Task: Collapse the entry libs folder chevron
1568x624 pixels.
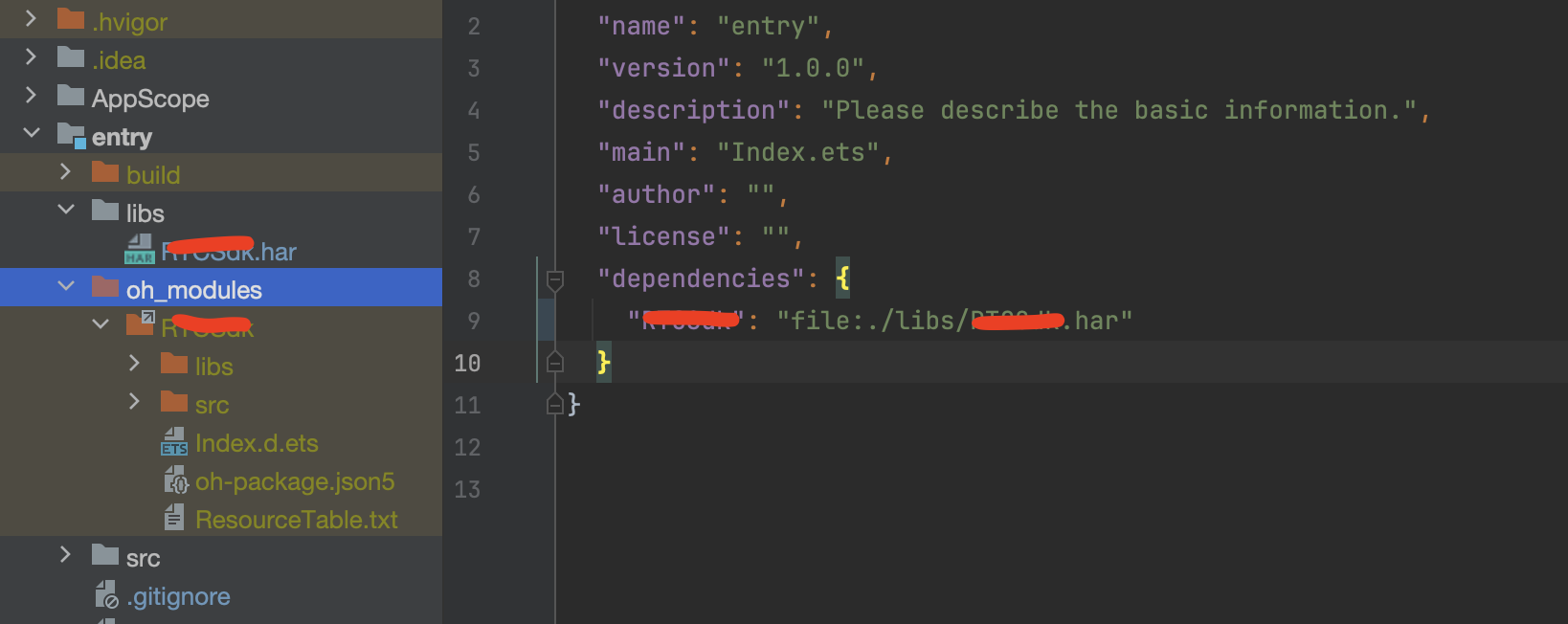Action: coord(66,209)
